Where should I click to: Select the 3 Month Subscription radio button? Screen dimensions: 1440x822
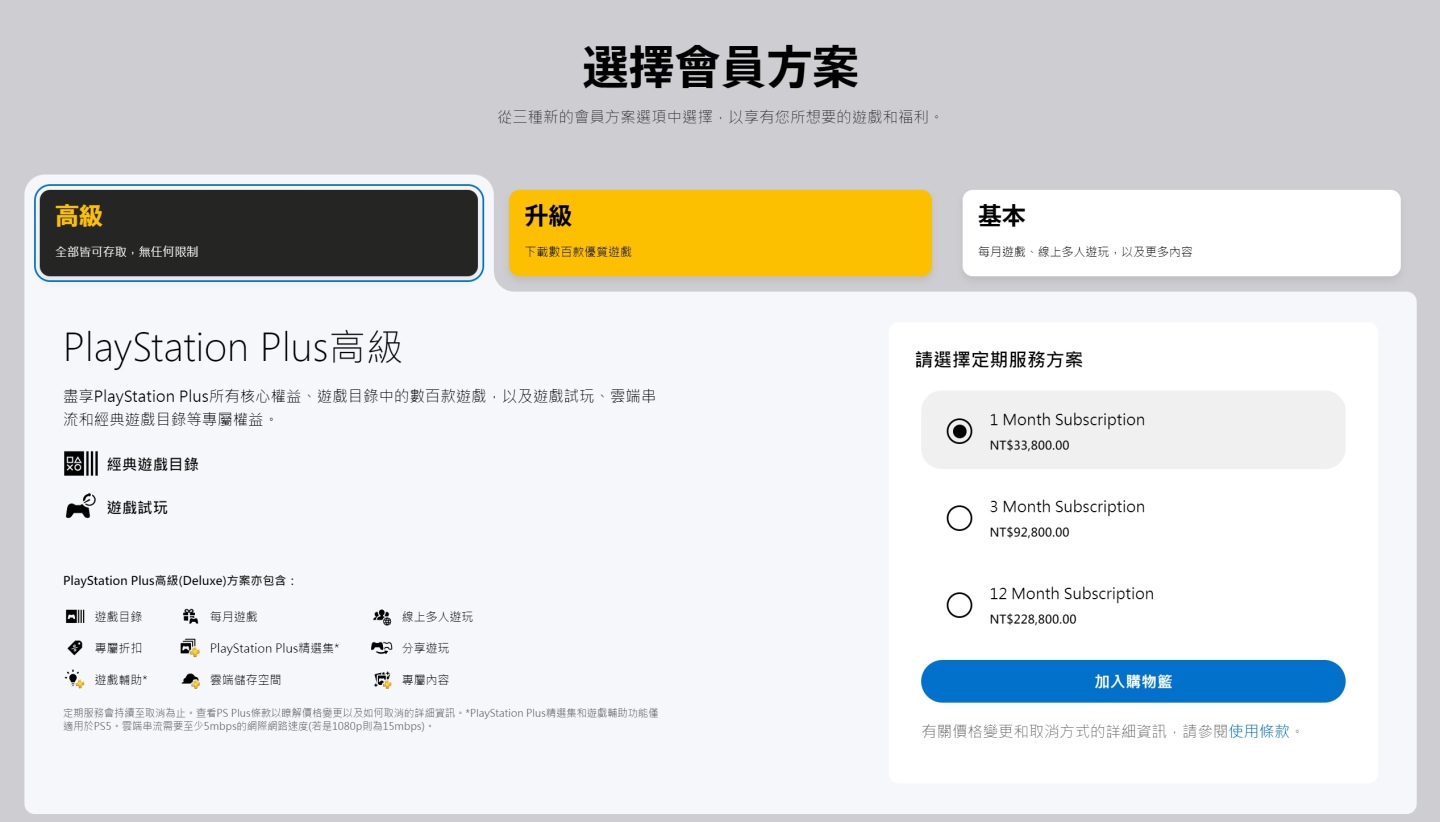pos(959,518)
